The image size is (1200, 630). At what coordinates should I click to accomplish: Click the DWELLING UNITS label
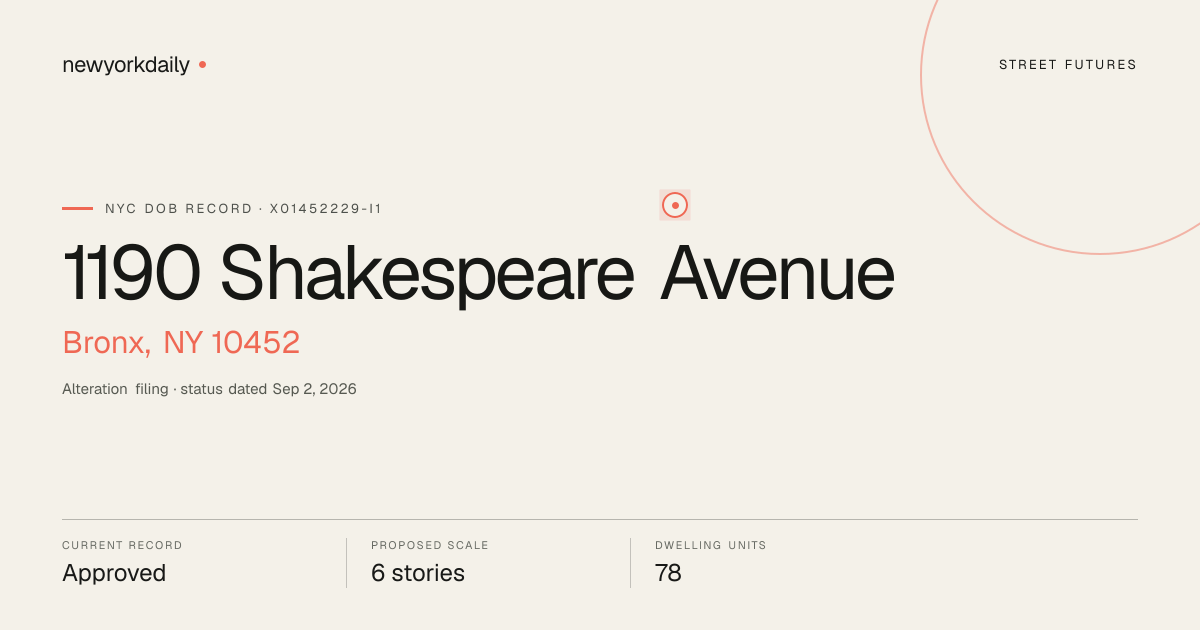tap(711, 546)
